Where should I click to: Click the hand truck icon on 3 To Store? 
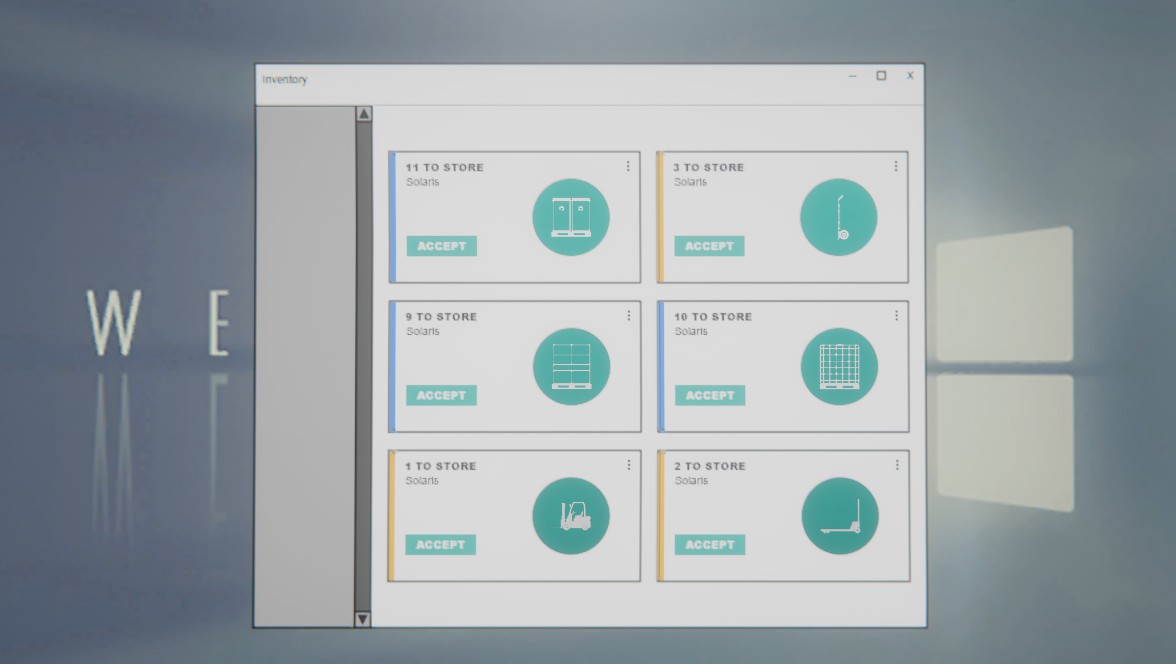coord(839,217)
